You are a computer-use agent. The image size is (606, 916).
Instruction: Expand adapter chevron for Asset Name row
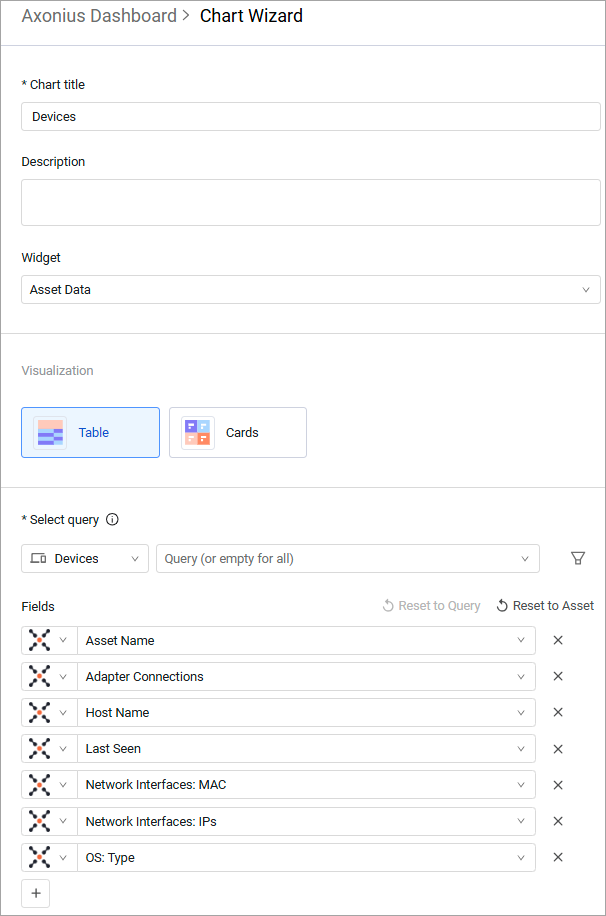tap(63, 640)
